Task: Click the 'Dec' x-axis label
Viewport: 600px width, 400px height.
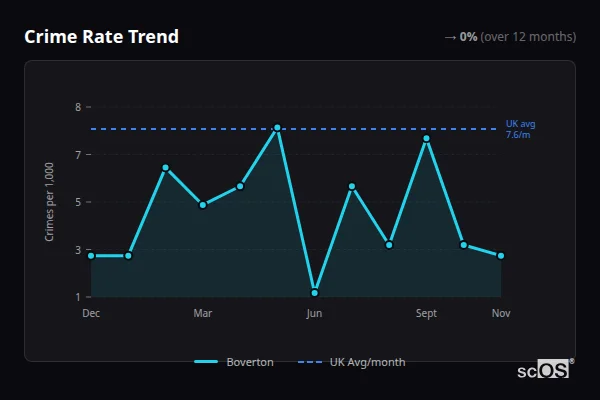Action: tap(91, 313)
